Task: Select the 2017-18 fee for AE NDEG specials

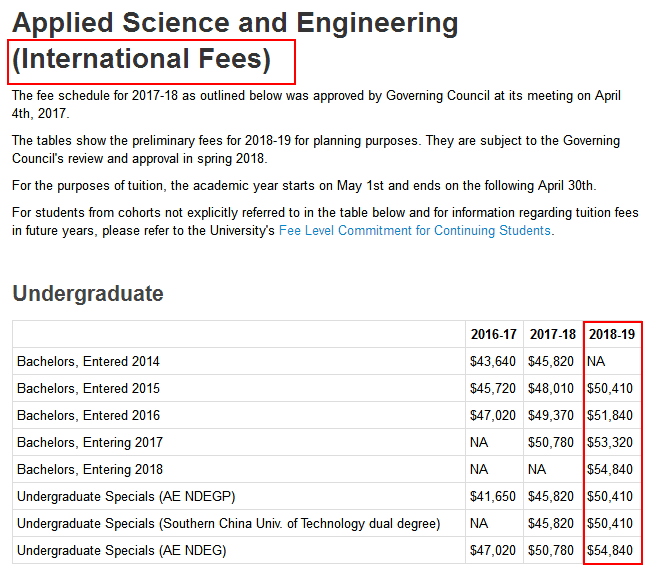Action: pos(551,551)
